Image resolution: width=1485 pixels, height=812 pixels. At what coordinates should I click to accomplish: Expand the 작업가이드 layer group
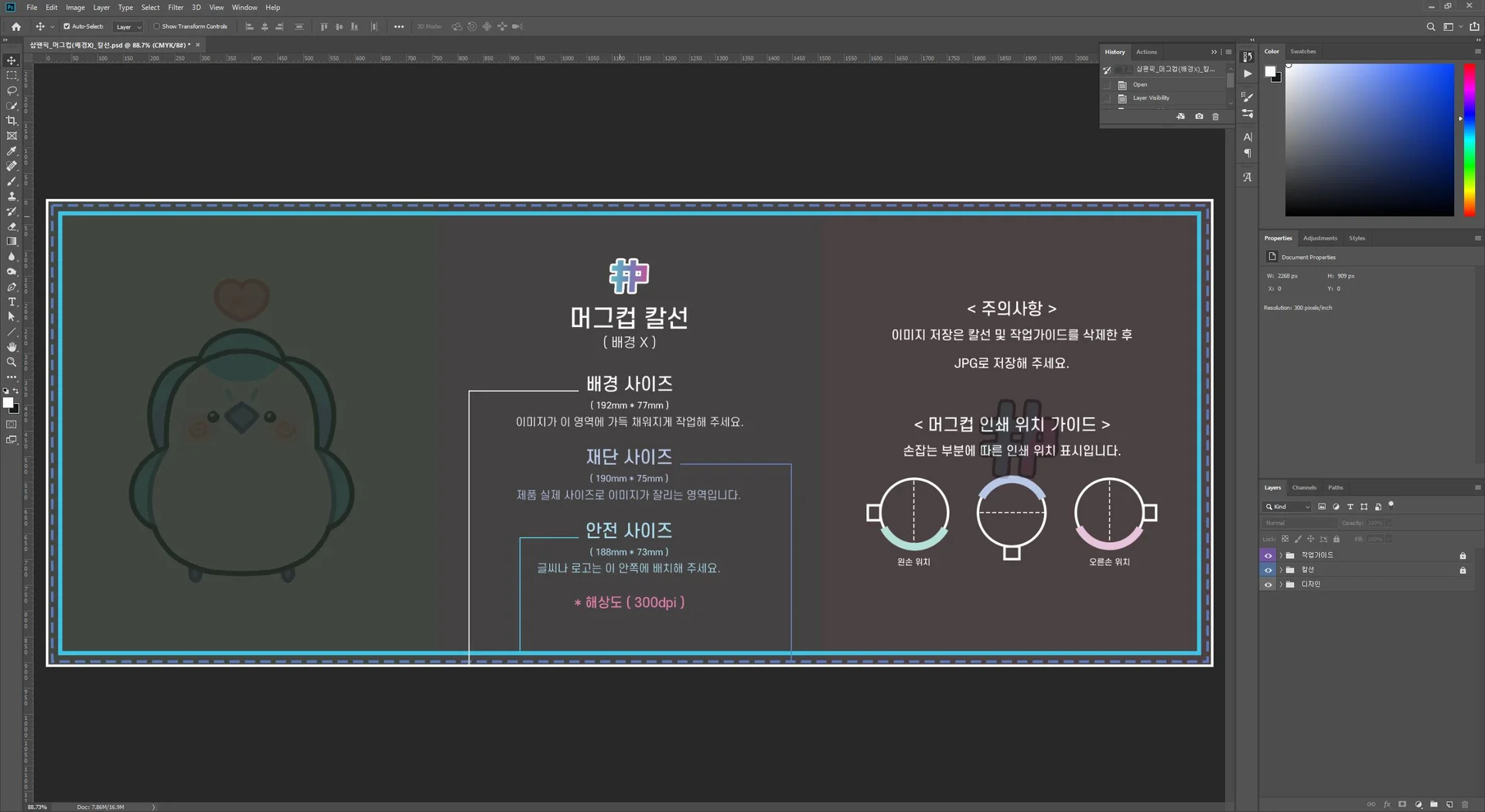pyautogui.click(x=1281, y=555)
